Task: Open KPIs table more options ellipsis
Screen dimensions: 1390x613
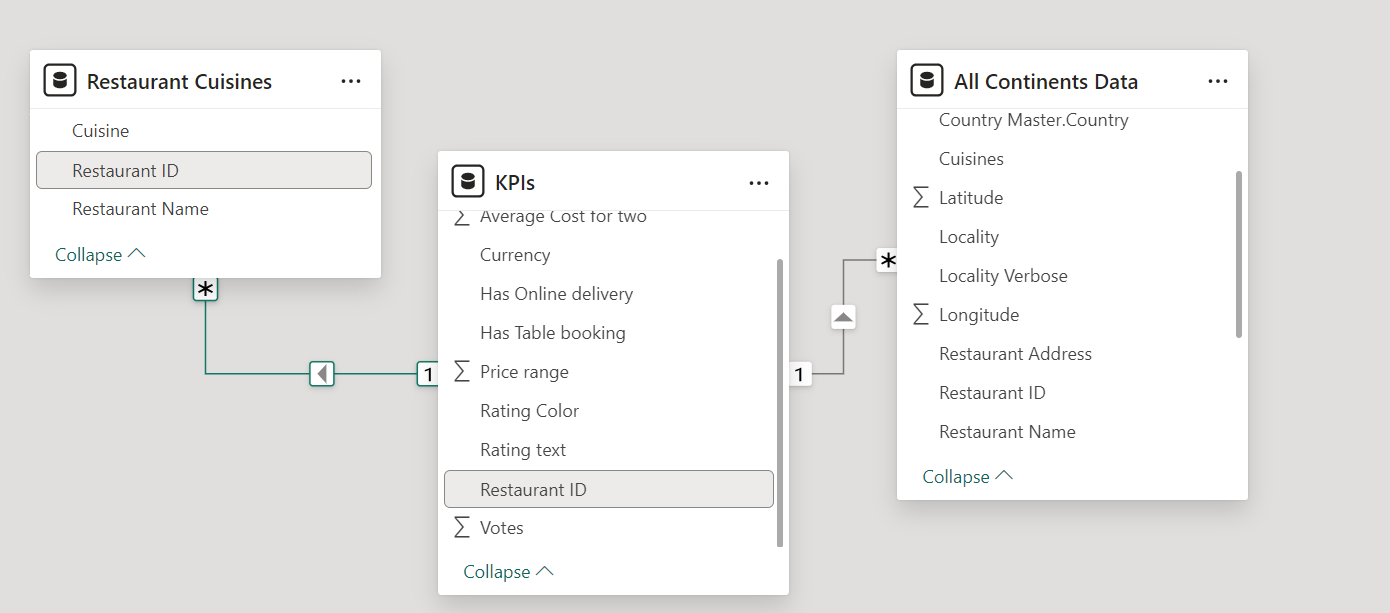Action: [759, 182]
